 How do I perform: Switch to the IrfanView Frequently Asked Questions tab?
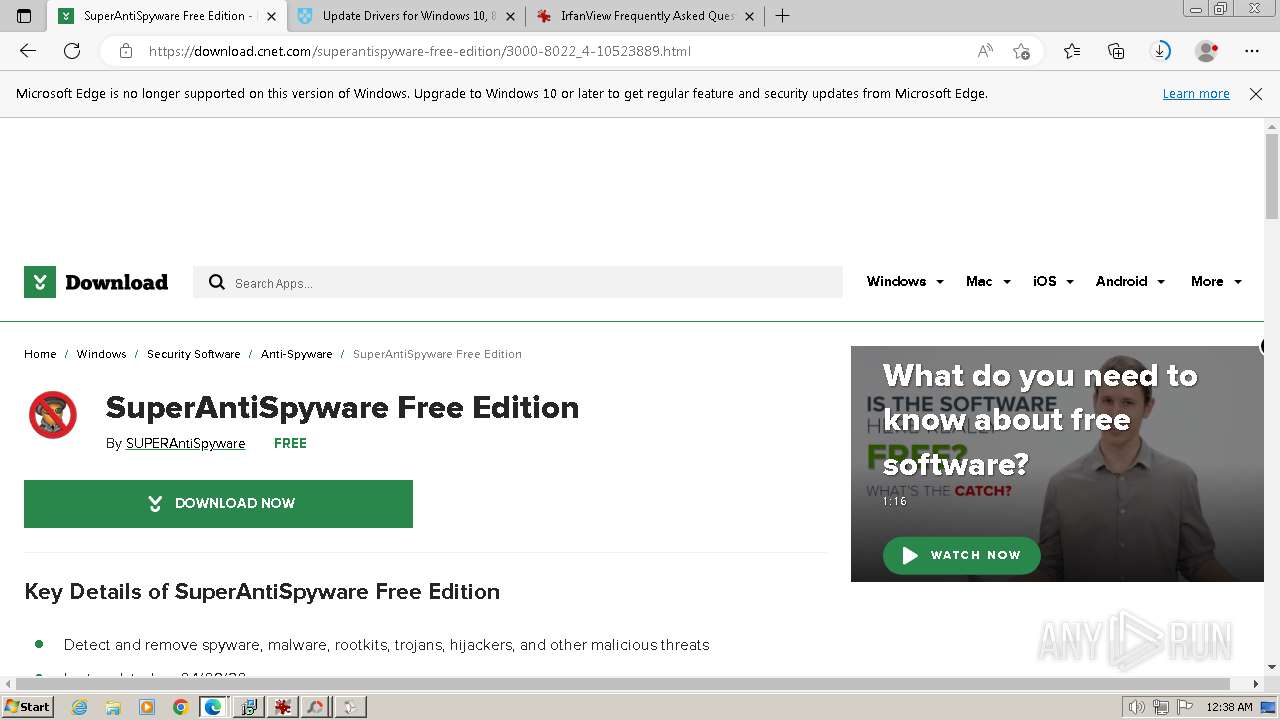point(645,16)
